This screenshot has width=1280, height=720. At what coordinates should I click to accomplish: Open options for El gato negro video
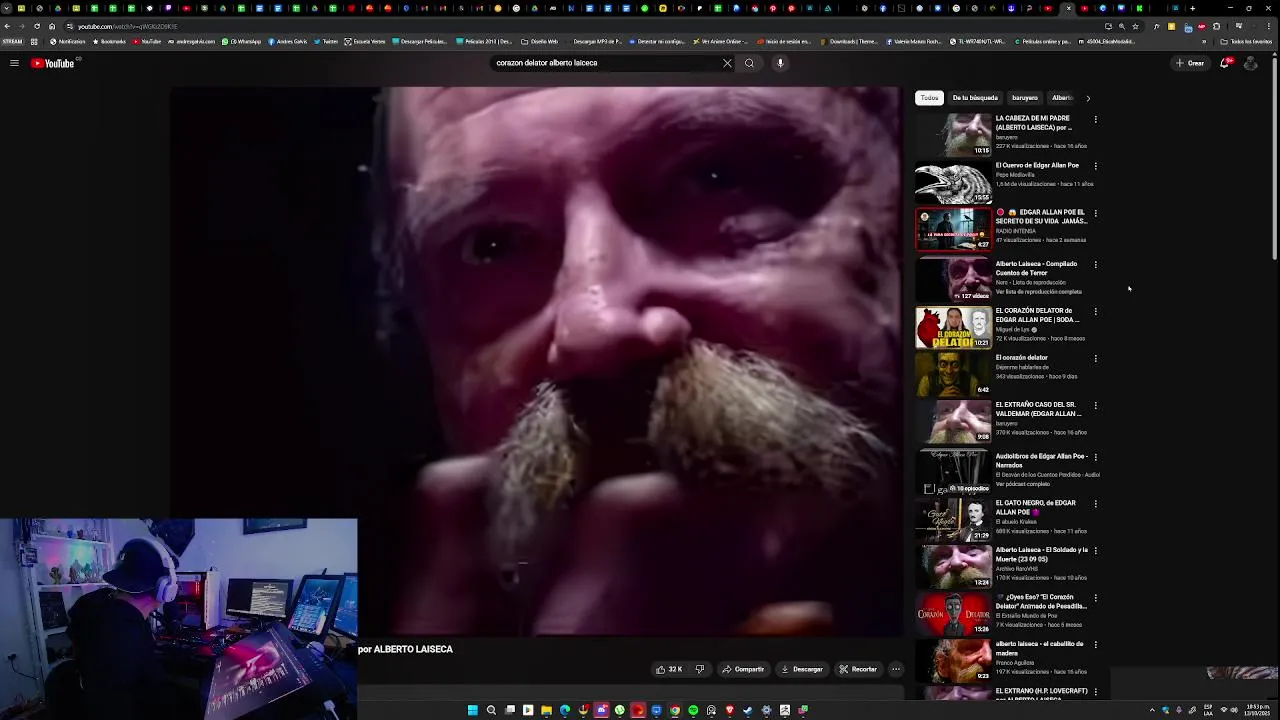click(x=1095, y=503)
